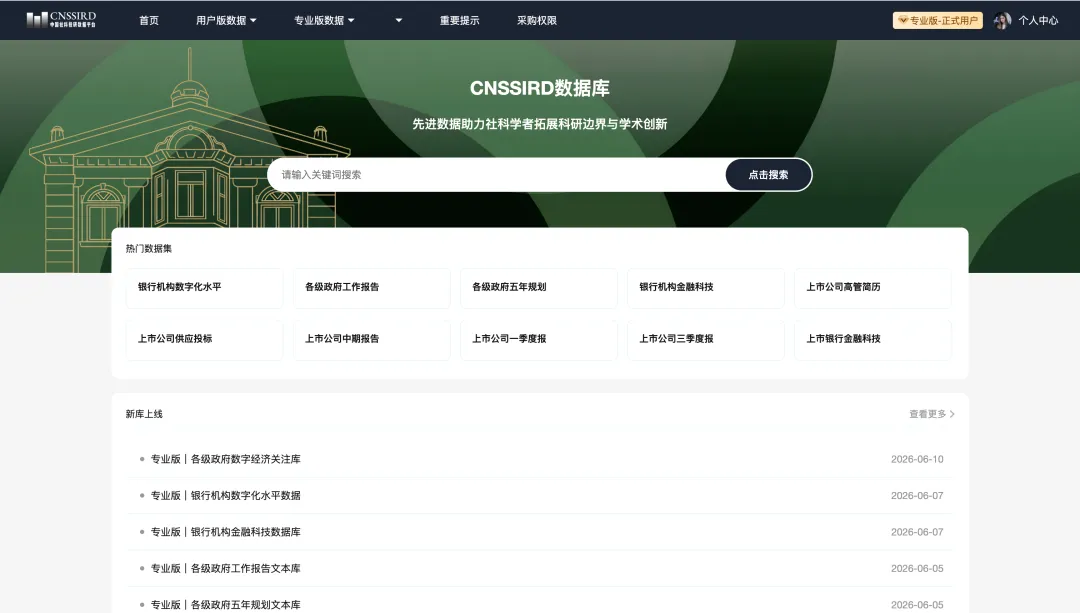
Task: Open 上市公司中期报告 dataset card
Action: click(x=372, y=339)
